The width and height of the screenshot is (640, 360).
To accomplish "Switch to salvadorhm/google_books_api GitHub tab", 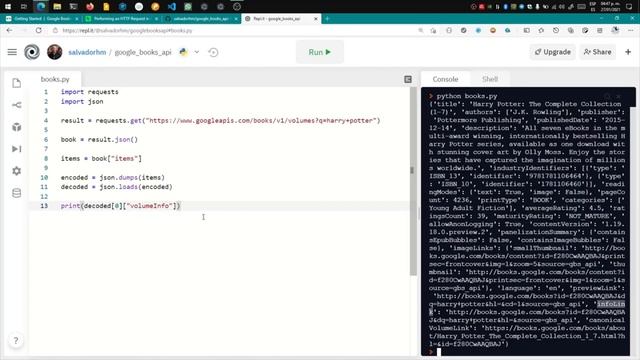I will pyautogui.click(x=201, y=19).
